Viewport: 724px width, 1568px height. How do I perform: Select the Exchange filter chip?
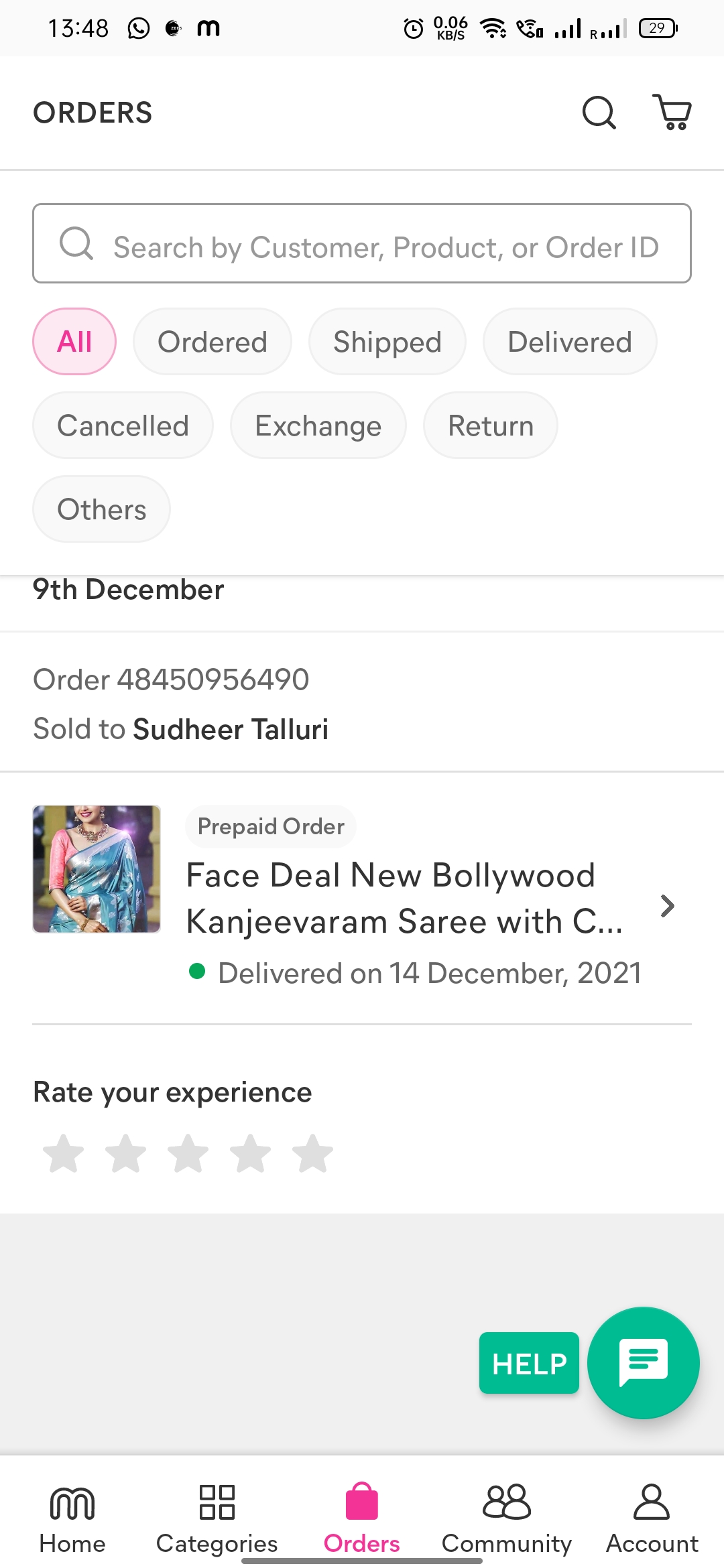point(318,426)
